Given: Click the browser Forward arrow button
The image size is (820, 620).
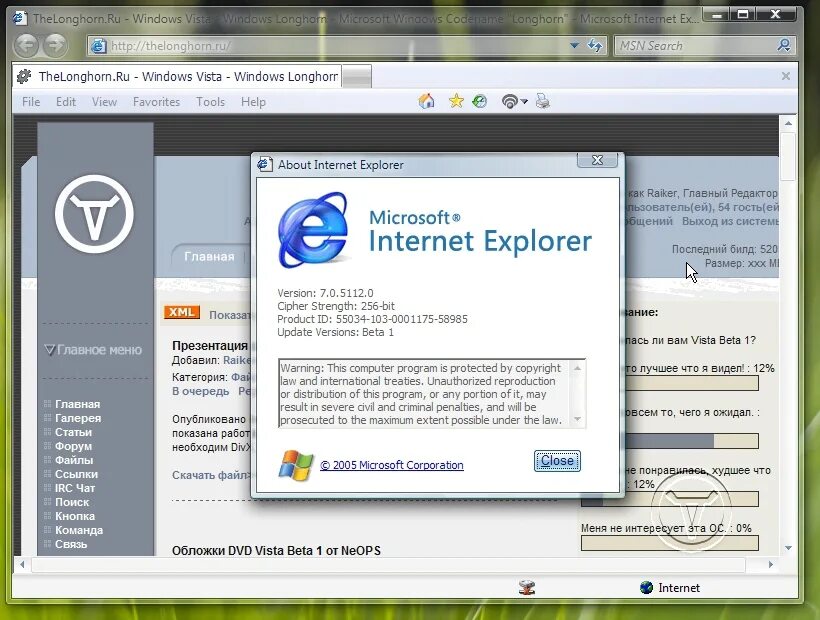Looking at the screenshot, I should click(x=54, y=45).
